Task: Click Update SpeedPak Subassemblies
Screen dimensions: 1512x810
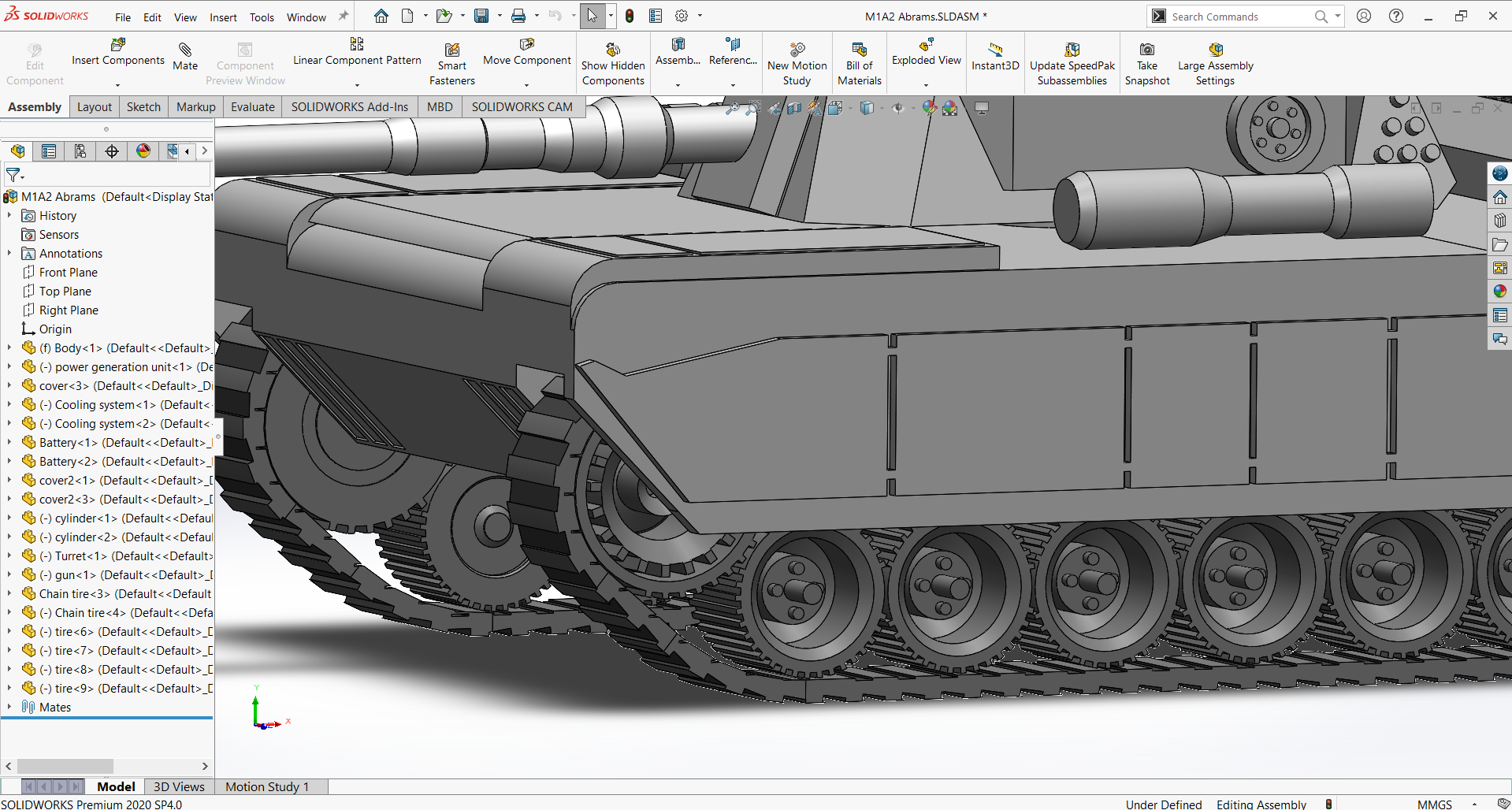Action: point(1072,64)
